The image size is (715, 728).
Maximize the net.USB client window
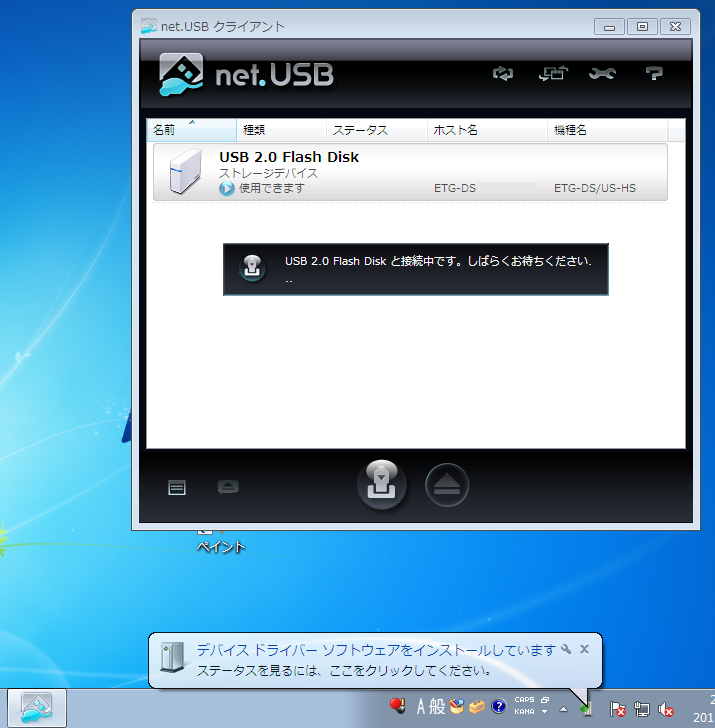point(643,27)
